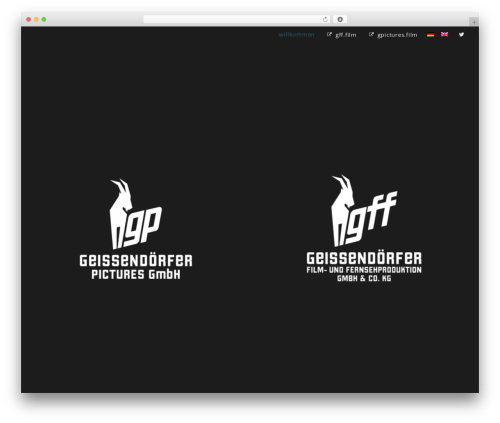The width and height of the screenshot is (500, 423).
Task: Click the red close window dot
Action: pos(29,20)
